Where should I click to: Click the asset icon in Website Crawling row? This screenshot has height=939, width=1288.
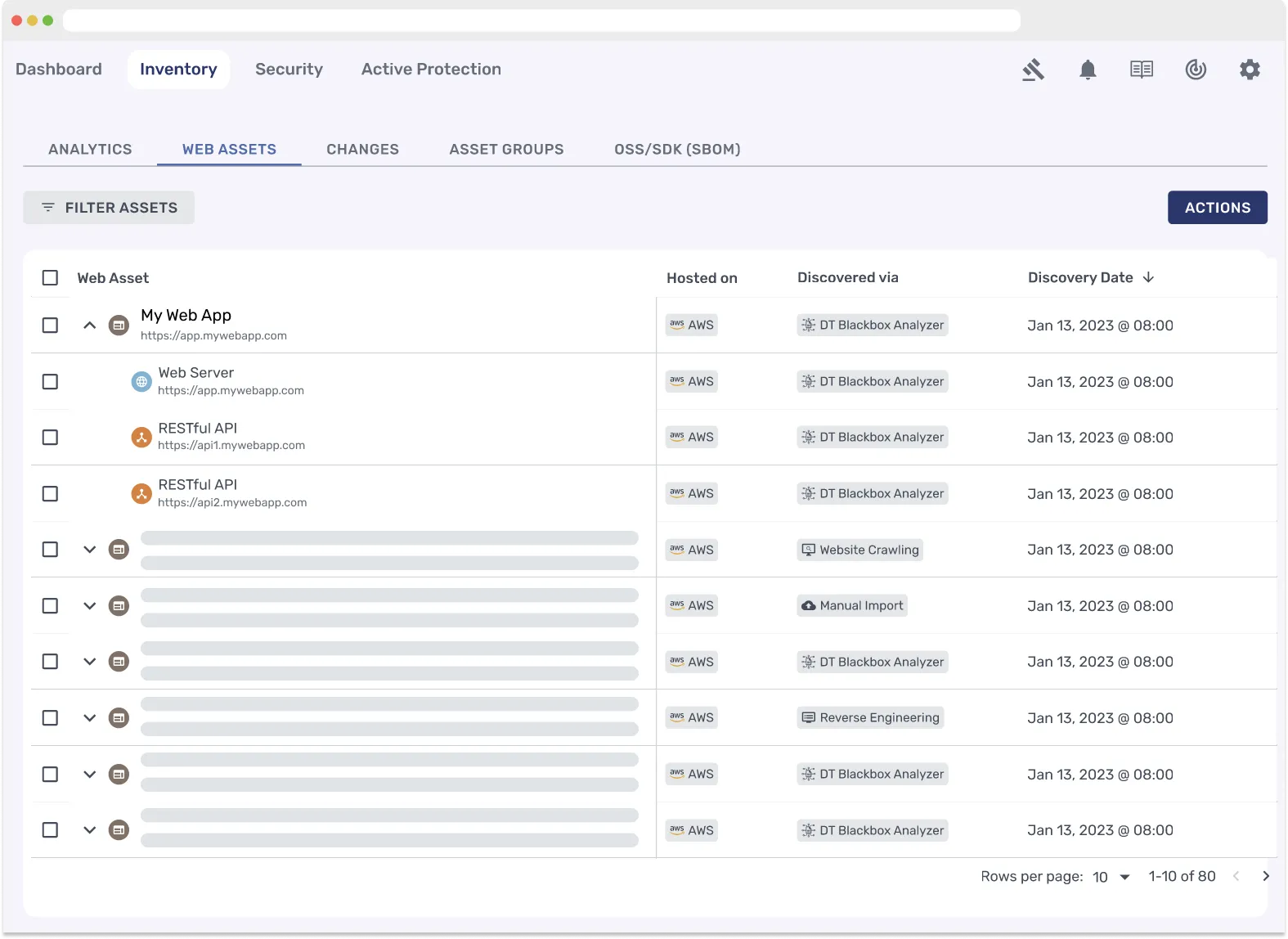click(119, 550)
